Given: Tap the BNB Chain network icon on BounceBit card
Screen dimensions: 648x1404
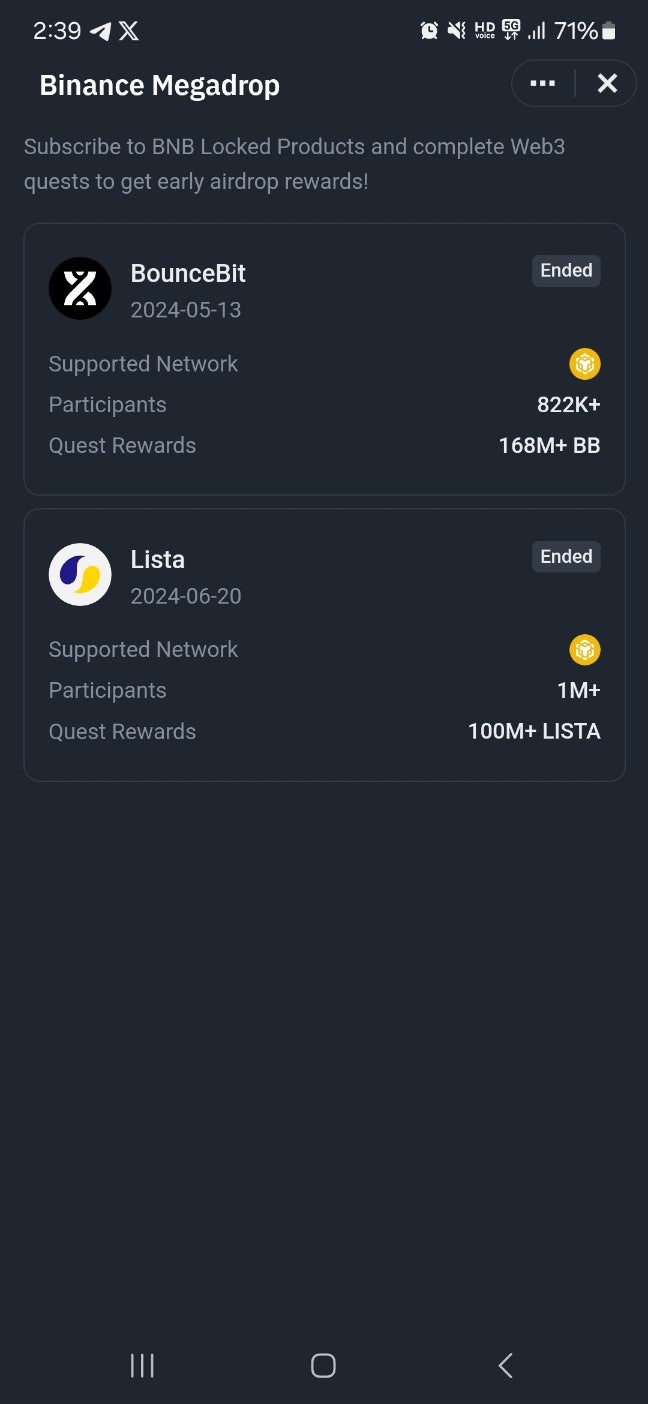Looking at the screenshot, I should tap(584, 364).
